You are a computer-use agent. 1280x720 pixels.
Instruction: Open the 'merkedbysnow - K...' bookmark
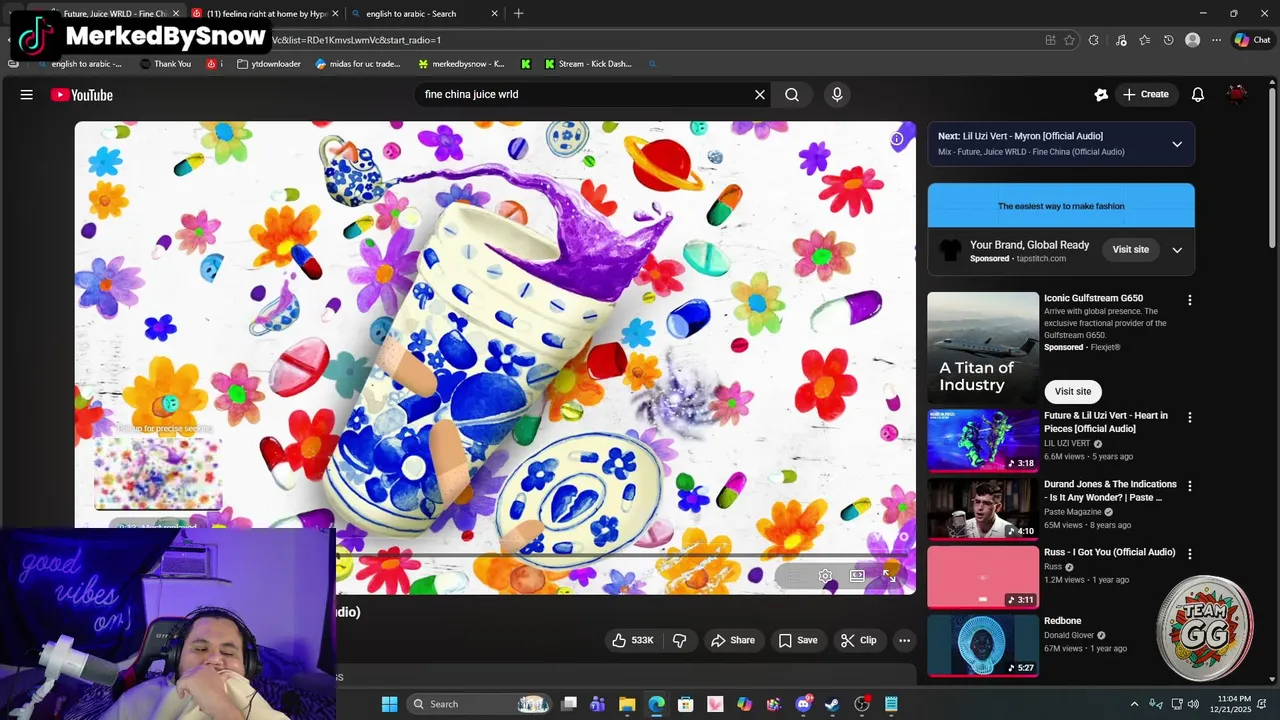461,64
